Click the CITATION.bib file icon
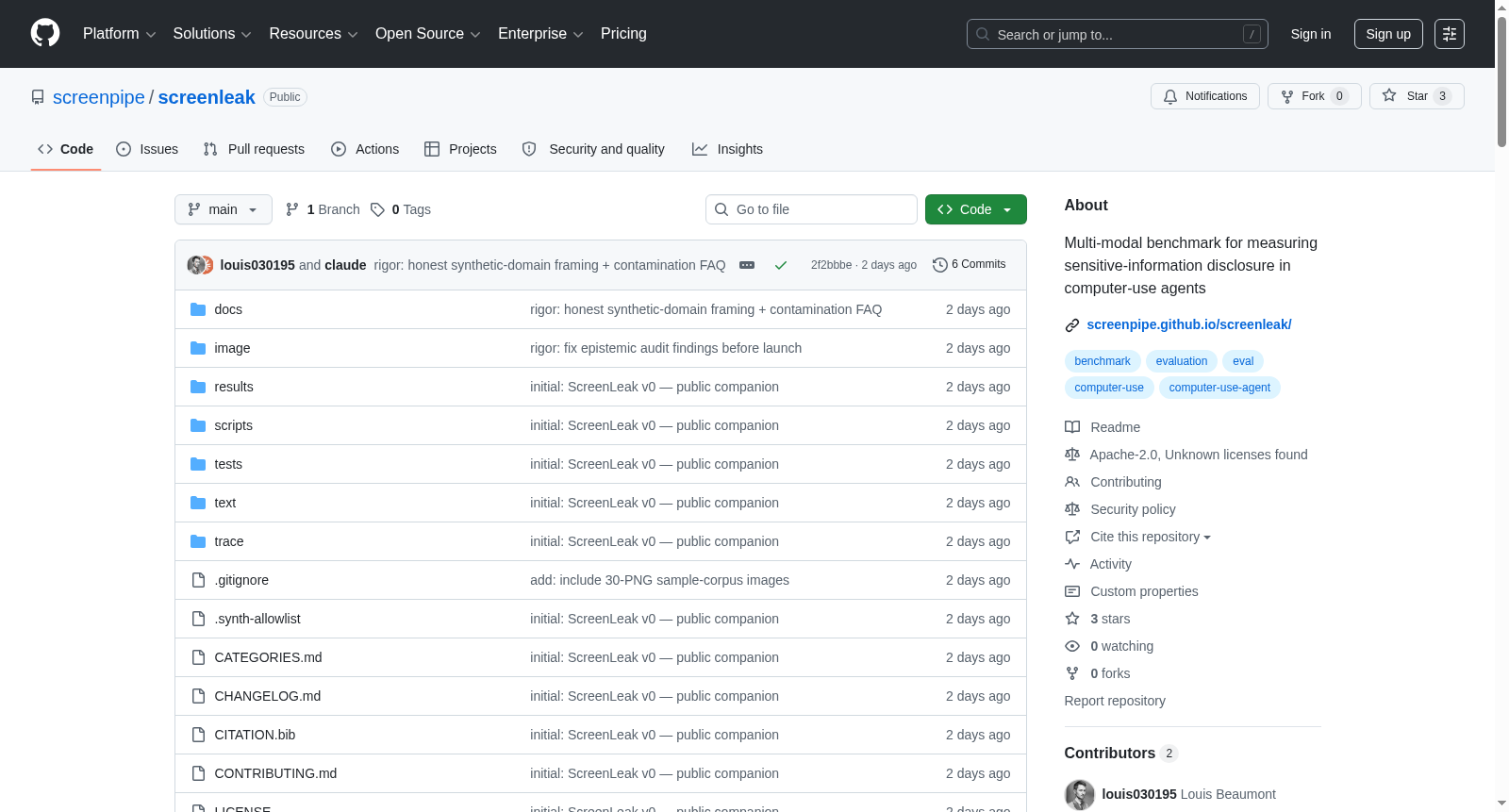The image size is (1509, 812). (x=198, y=735)
